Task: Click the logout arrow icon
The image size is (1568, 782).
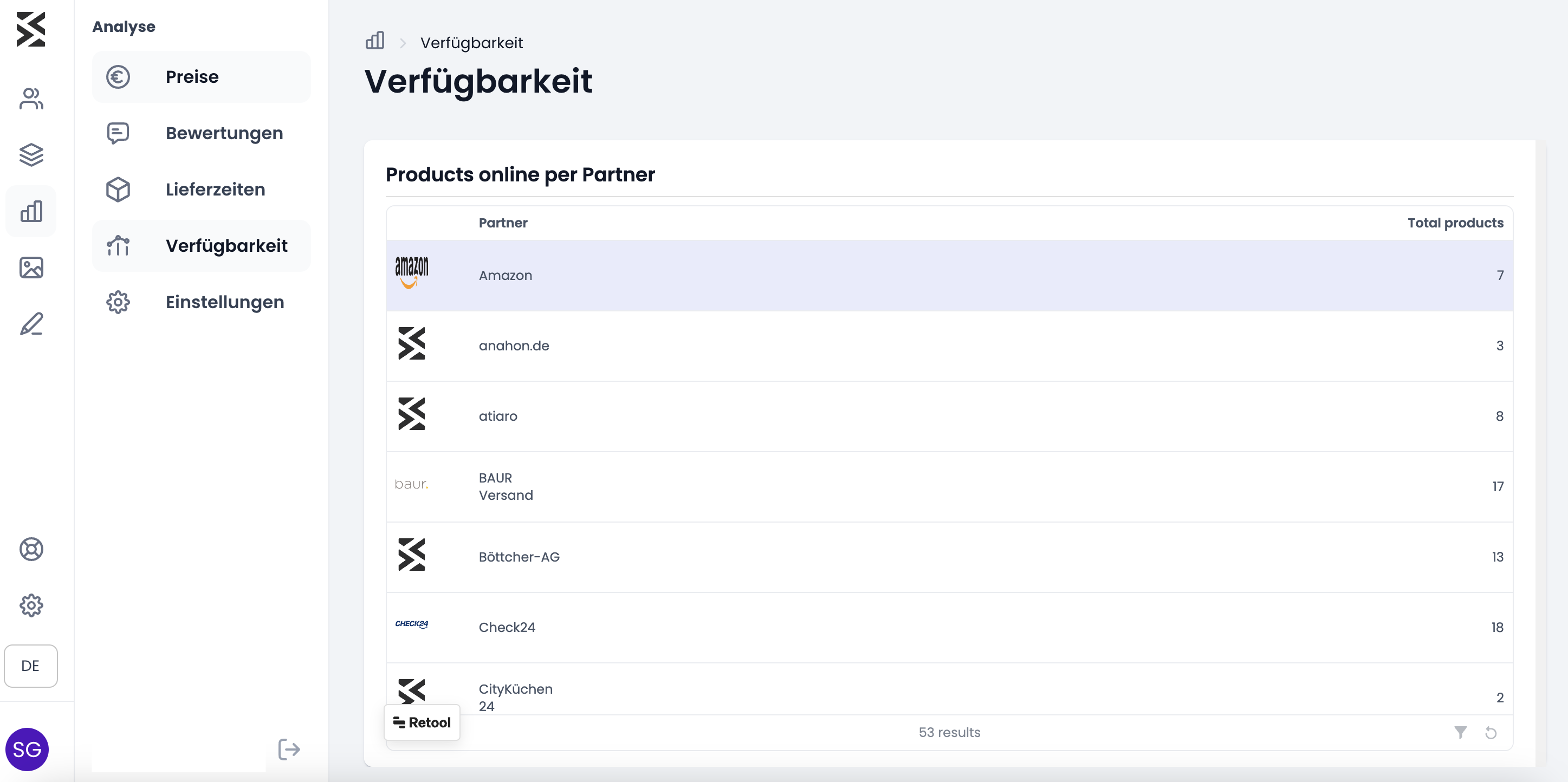Action: pos(289,749)
